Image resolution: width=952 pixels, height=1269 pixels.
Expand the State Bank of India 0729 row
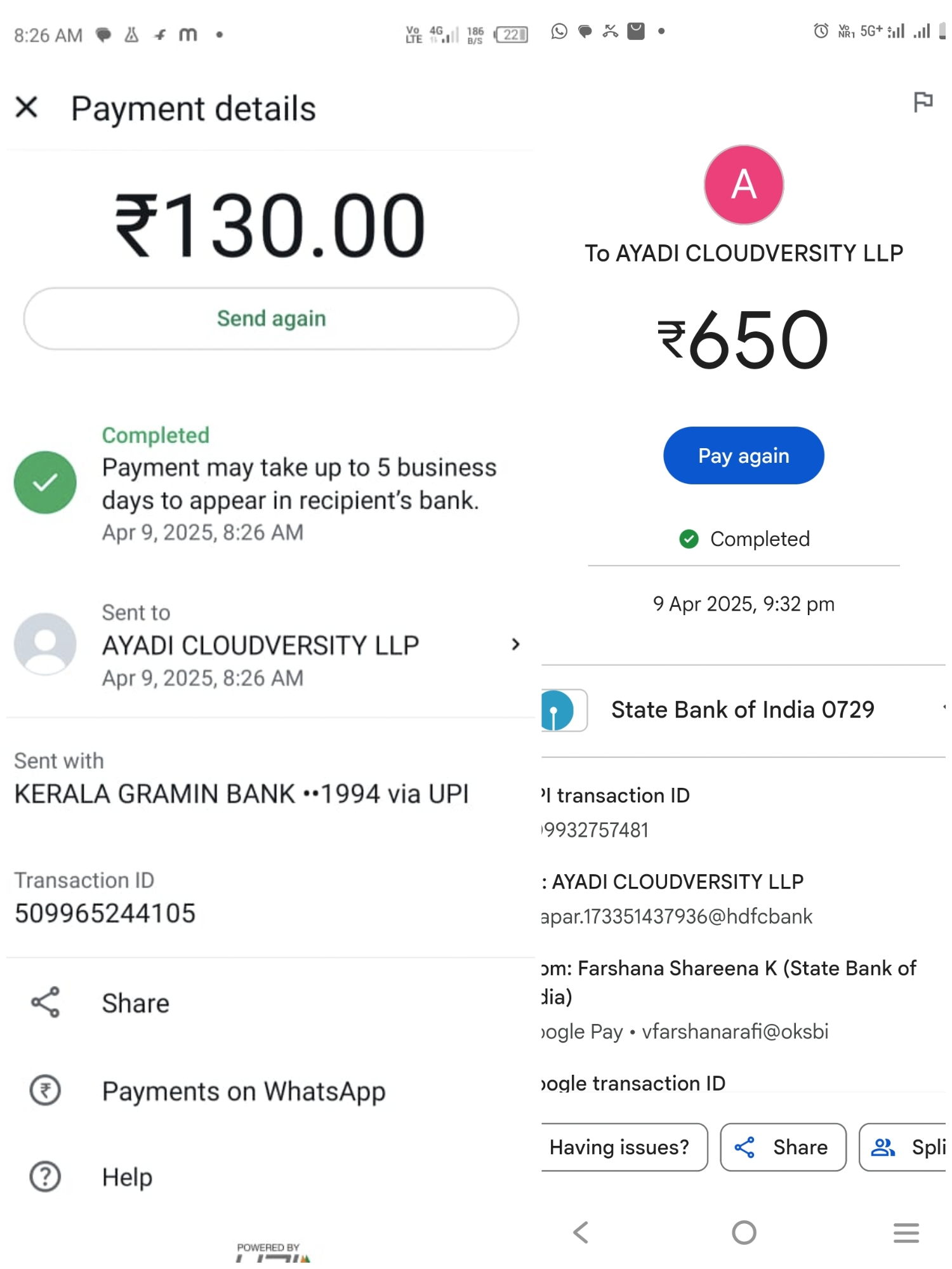[x=942, y=709]
